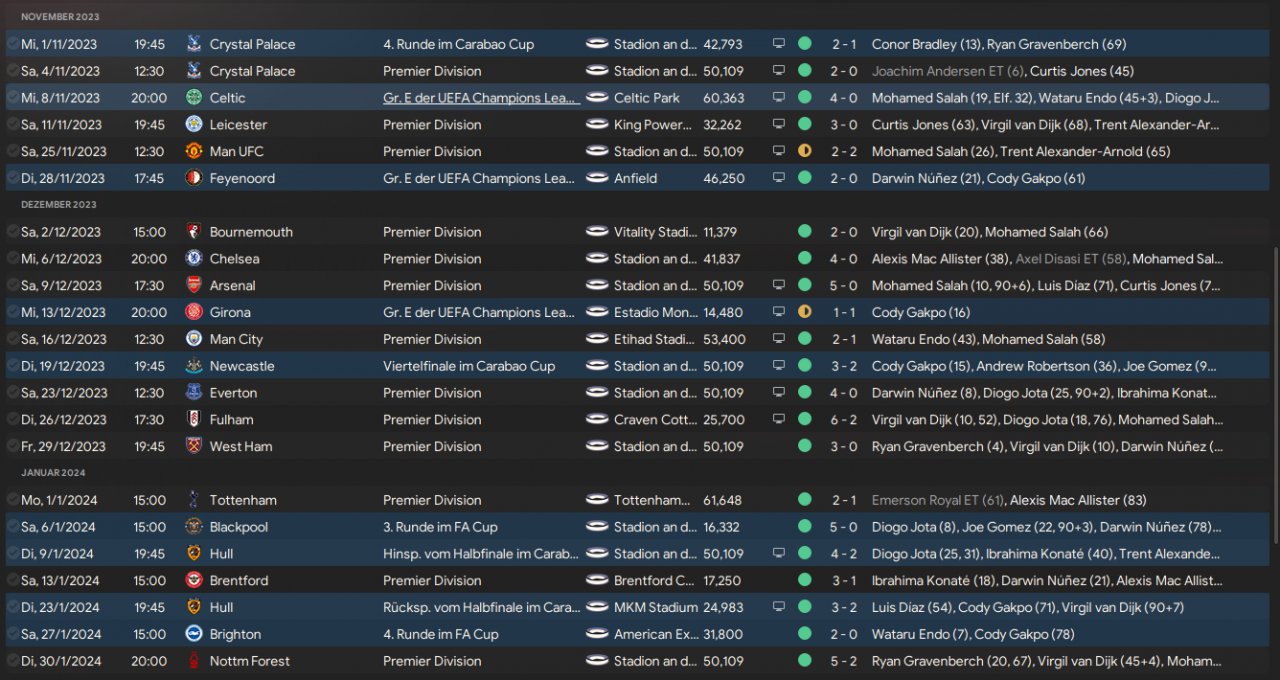Click the Bournemouth club badge
The height and width of the screenshot is (680, 1280).
194,232
